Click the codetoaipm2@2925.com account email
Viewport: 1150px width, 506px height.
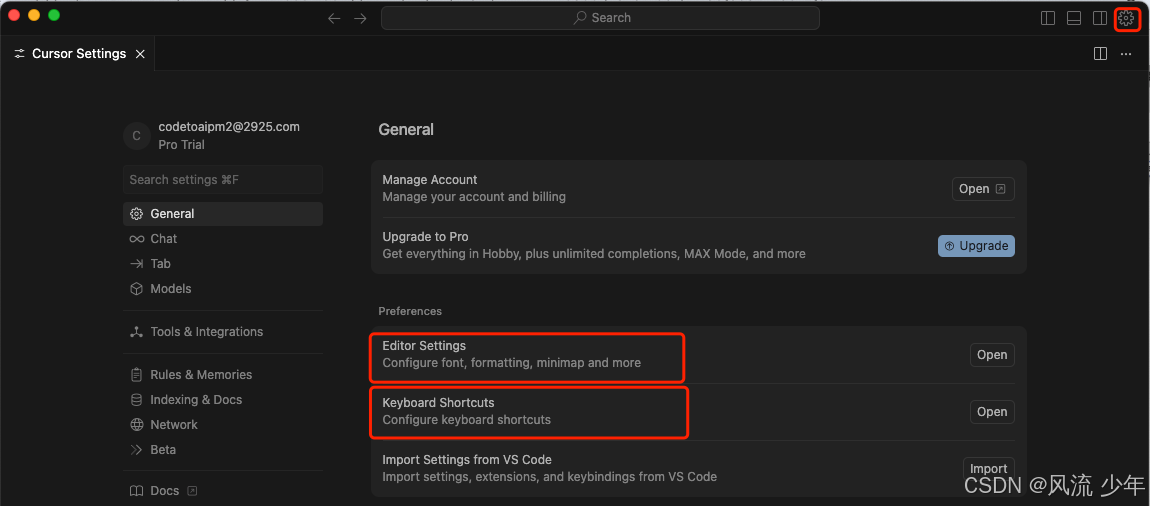click(x=229, y=127)
